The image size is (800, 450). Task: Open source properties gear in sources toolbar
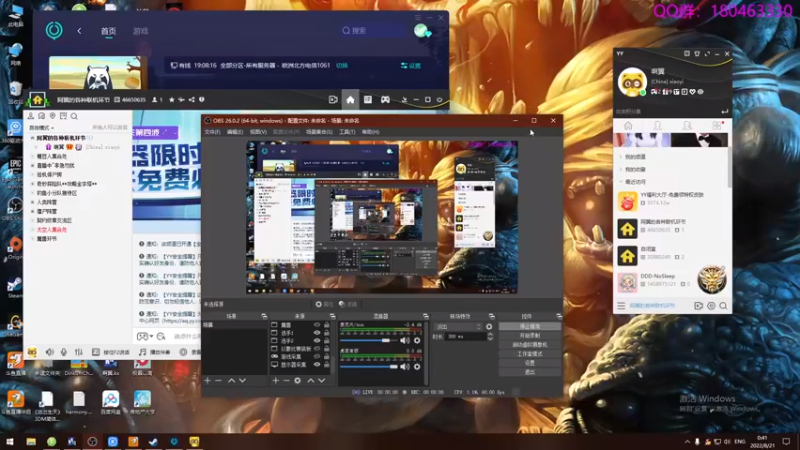point(297,381)
